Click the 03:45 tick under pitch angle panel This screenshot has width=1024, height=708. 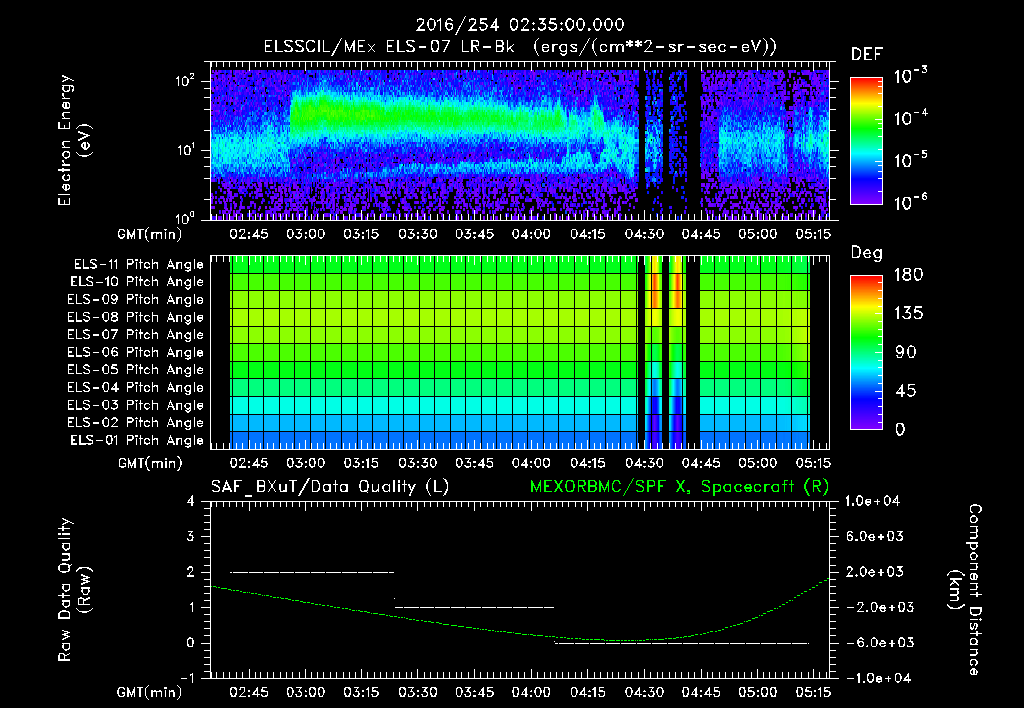pos(474,464)
